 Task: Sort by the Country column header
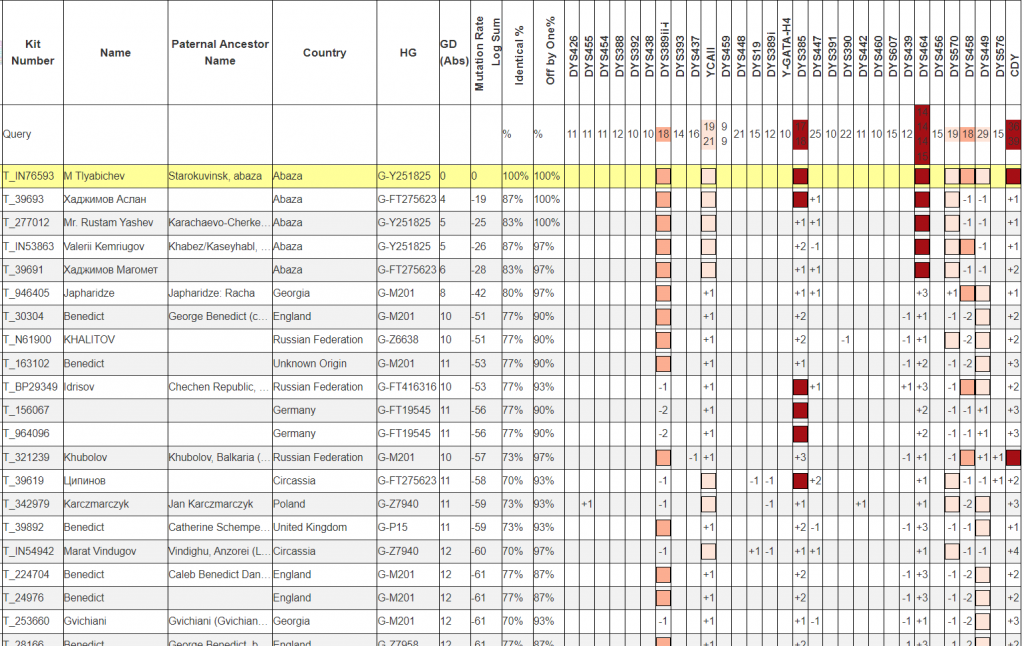point(324,53)
